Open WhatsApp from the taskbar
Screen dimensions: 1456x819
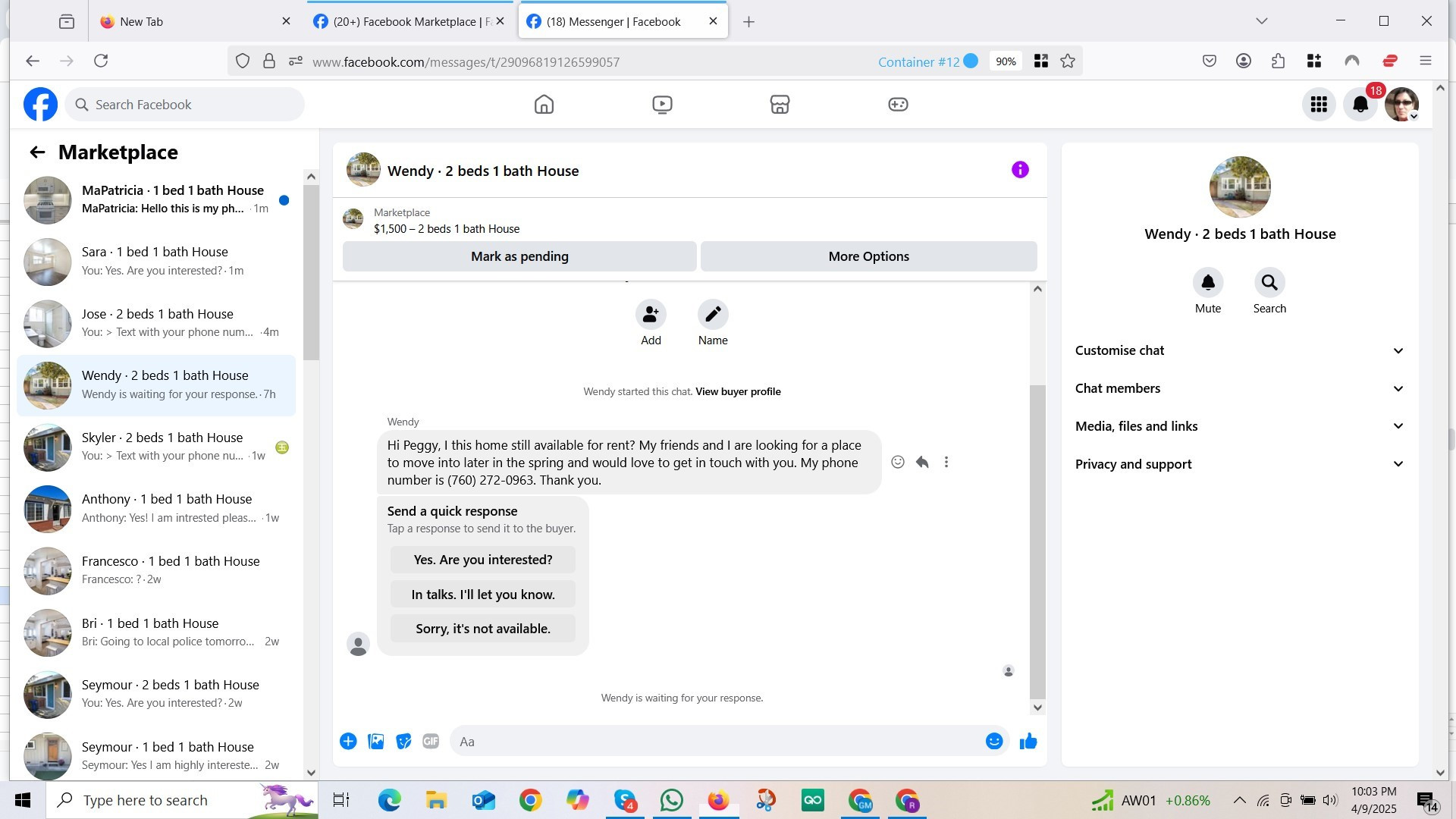tap(671, 800)
